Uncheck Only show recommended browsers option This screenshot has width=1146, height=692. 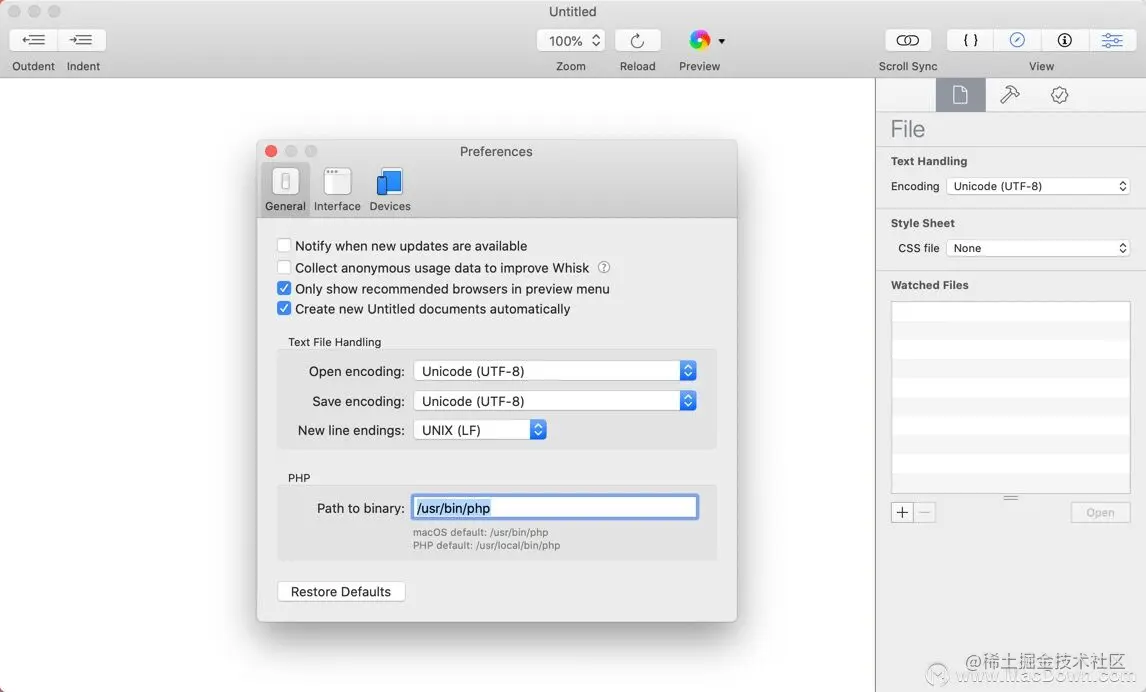284,289
